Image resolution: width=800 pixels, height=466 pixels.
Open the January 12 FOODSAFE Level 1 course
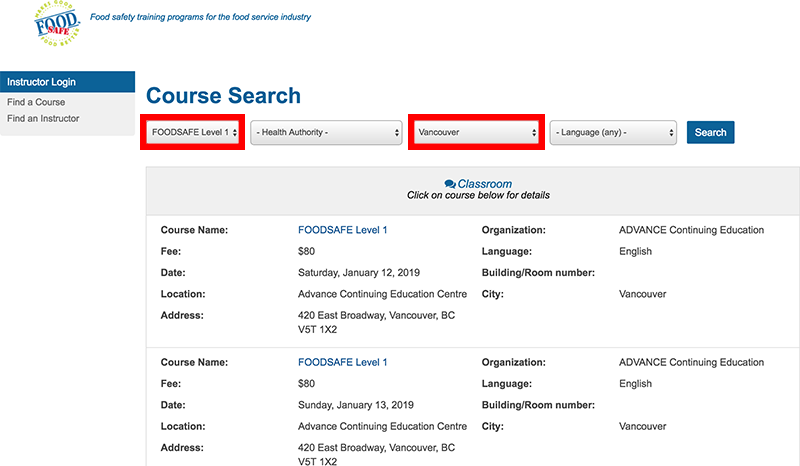(342, 230)
